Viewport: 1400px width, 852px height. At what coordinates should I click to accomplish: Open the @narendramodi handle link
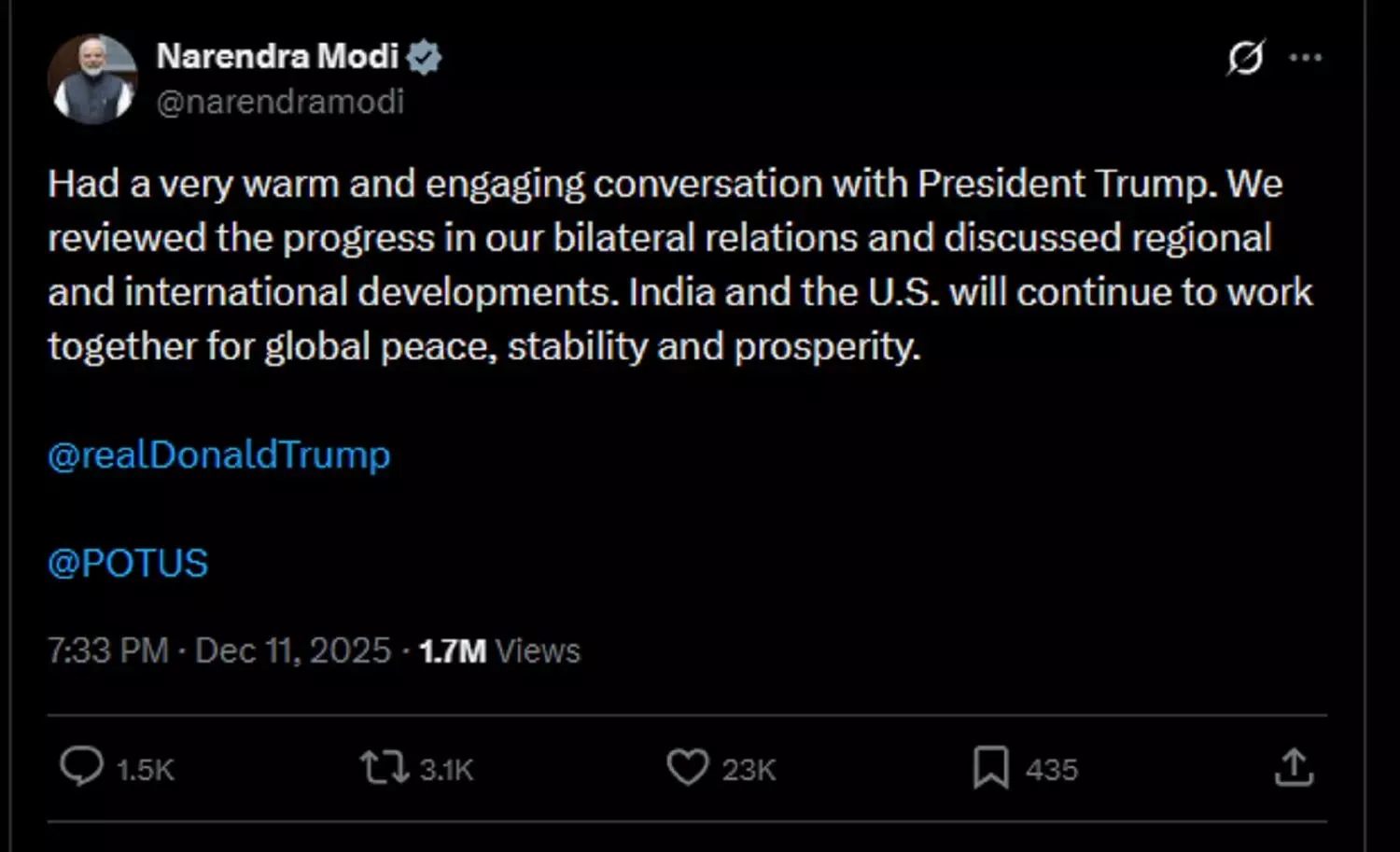[x=280, y=101]
